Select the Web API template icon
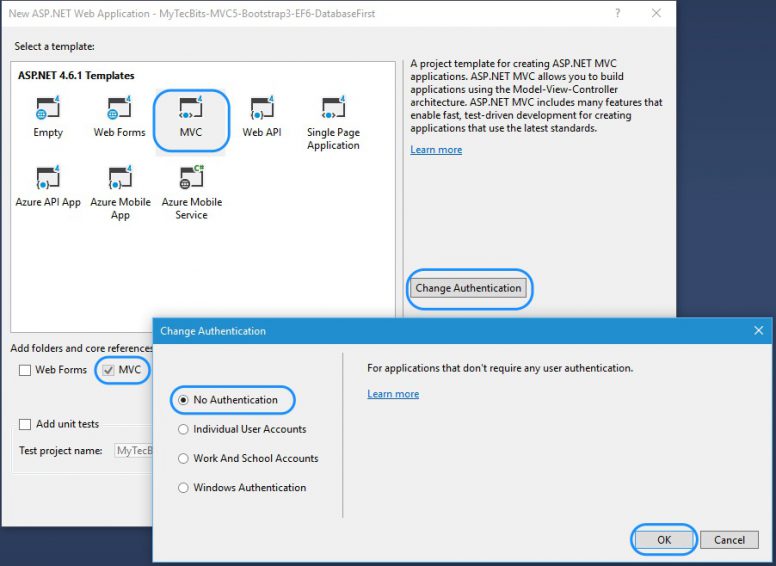776x566 pixels. (262, 108)
